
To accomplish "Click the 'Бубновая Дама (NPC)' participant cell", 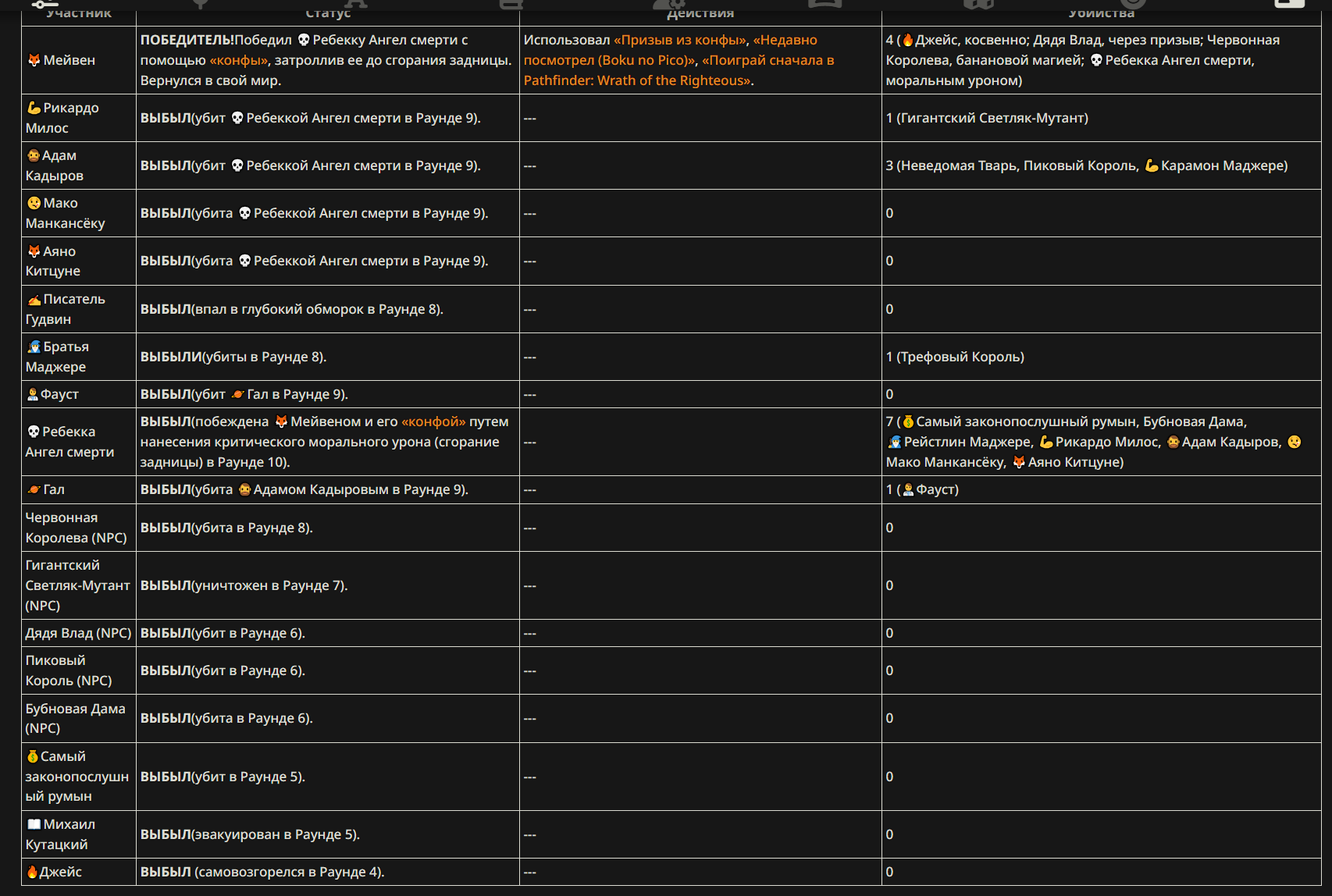I will (x=79, y=718).
